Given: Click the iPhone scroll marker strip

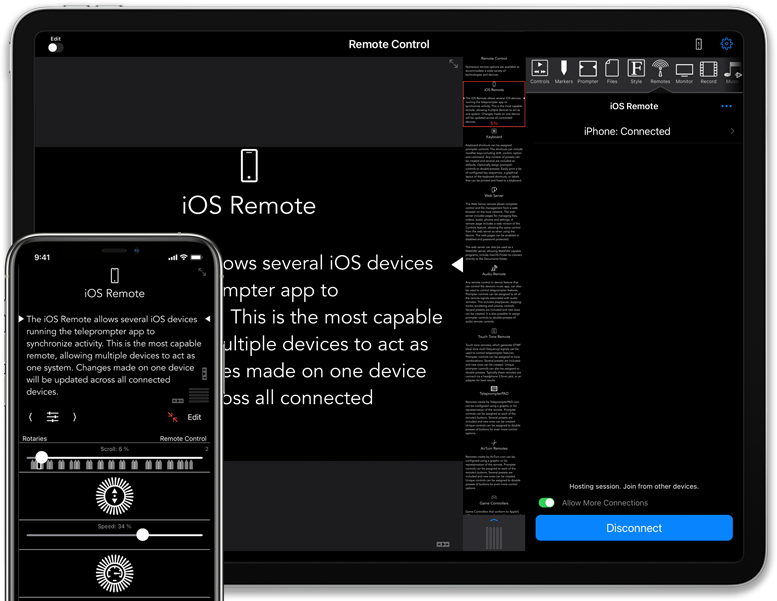Looking at the screenshot, I should tap(112, 465).
